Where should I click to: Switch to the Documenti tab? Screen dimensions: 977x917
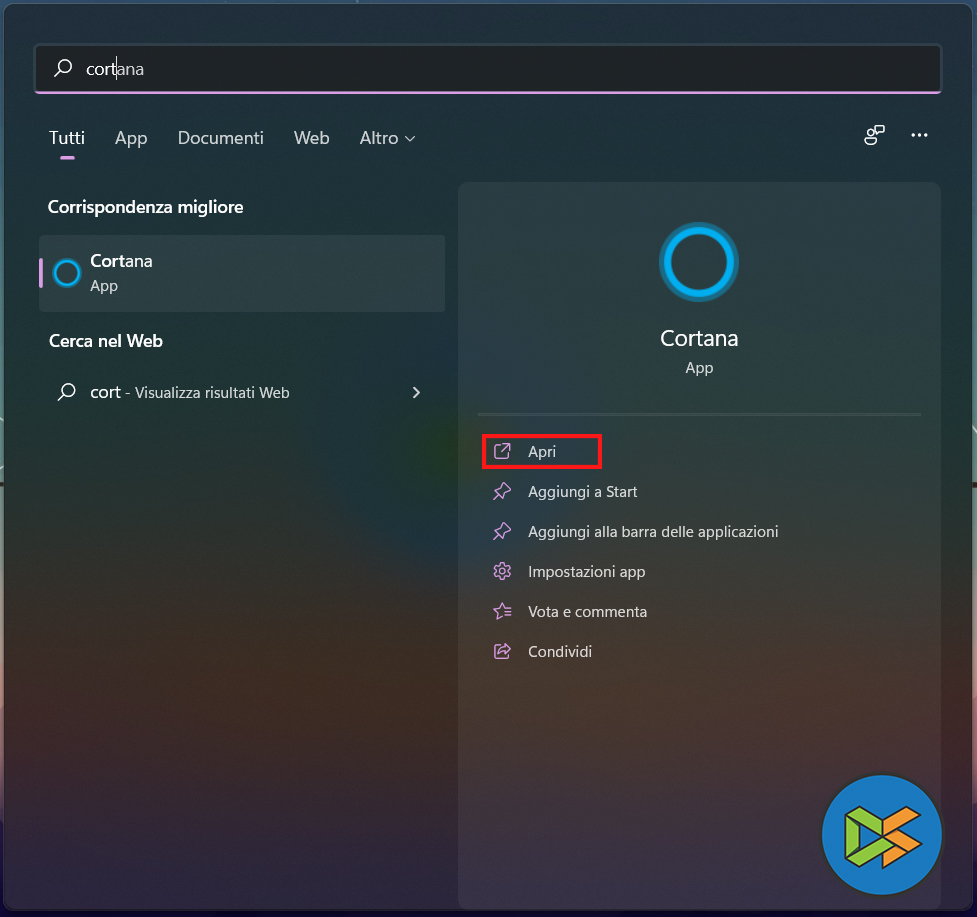pos(221,138)
